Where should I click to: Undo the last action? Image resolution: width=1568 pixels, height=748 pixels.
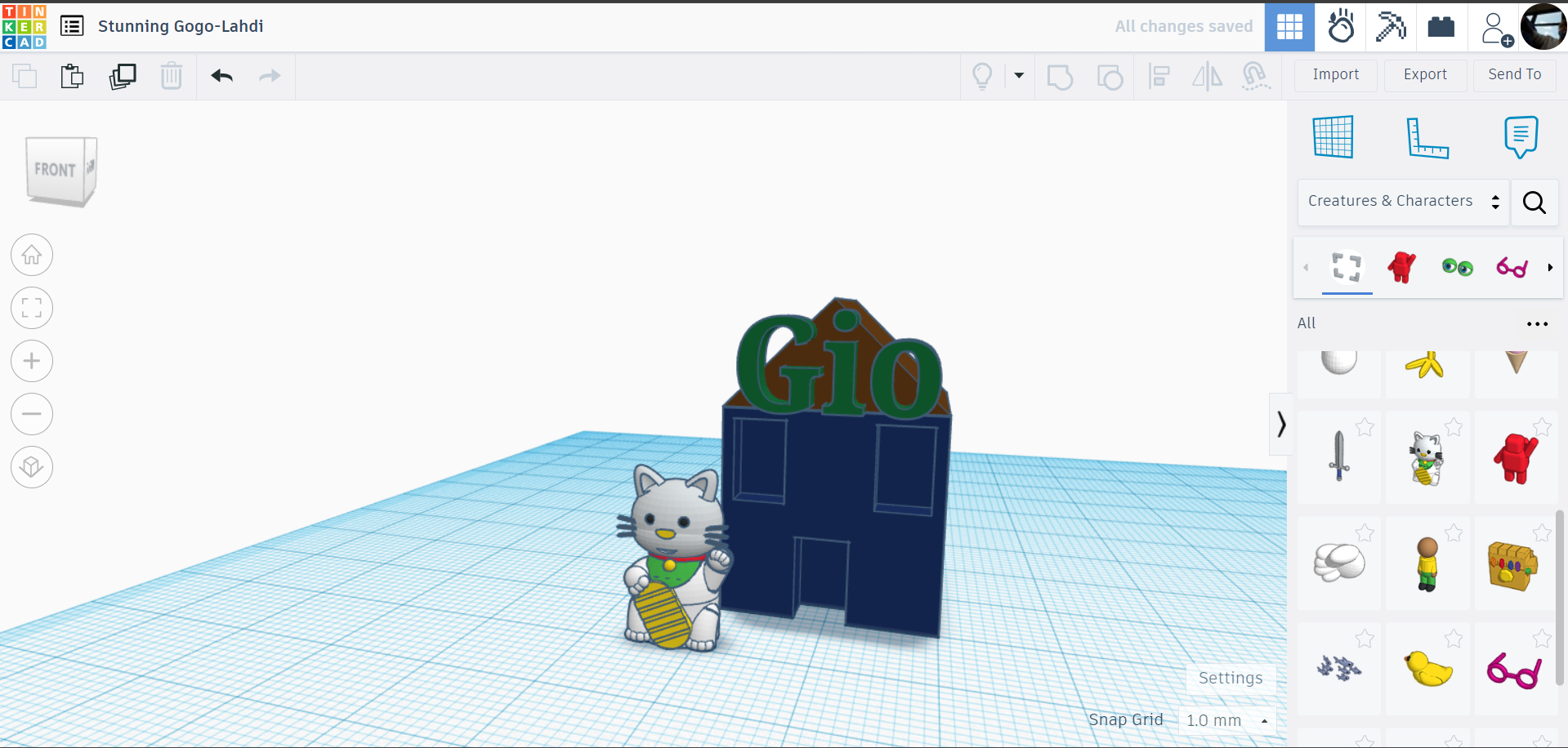coord(222,76)
